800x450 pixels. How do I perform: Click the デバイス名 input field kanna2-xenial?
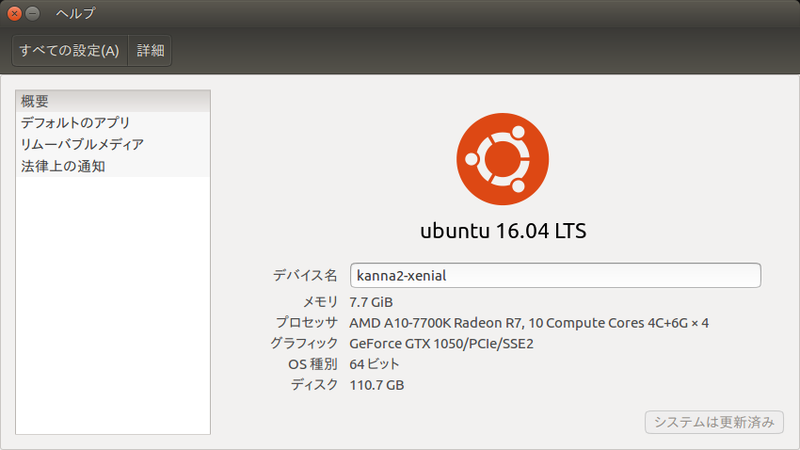tap(555, 276)
